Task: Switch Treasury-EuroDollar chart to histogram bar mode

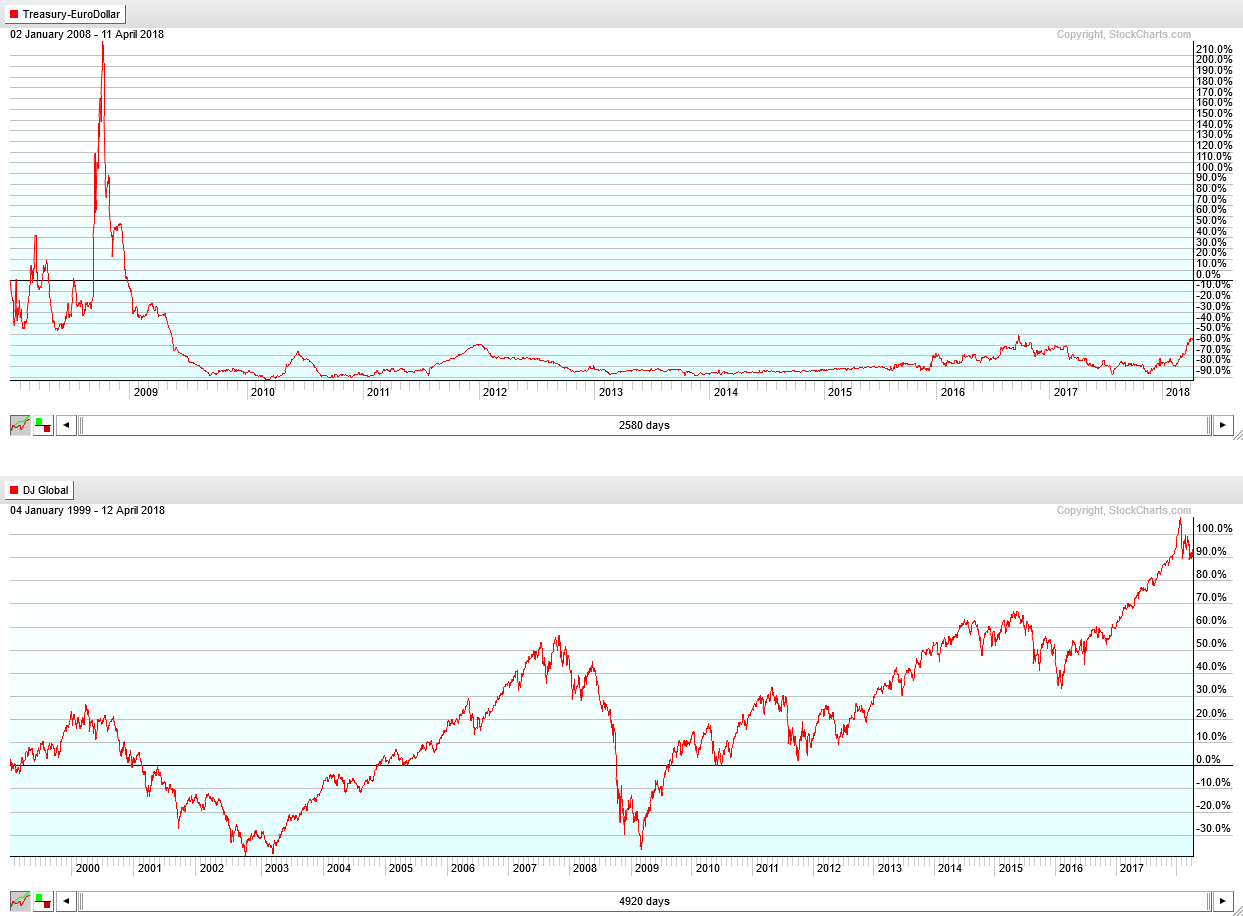Action: [43, 425]
